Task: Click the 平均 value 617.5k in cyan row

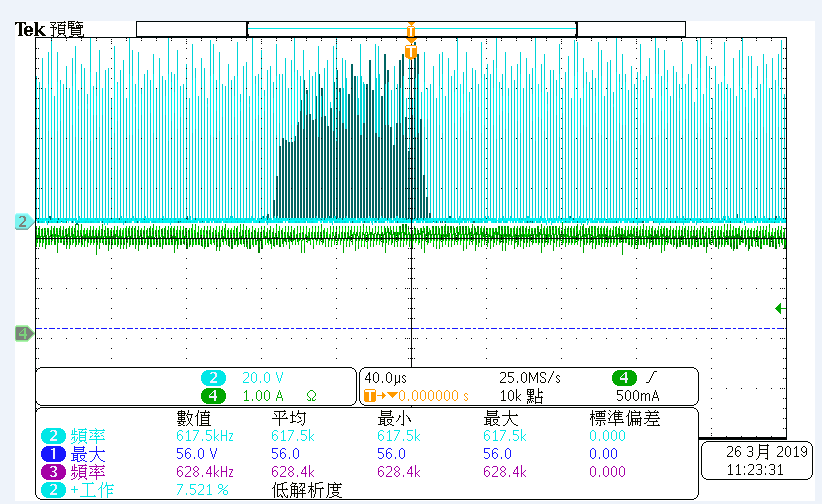Action: coord(293,436)
